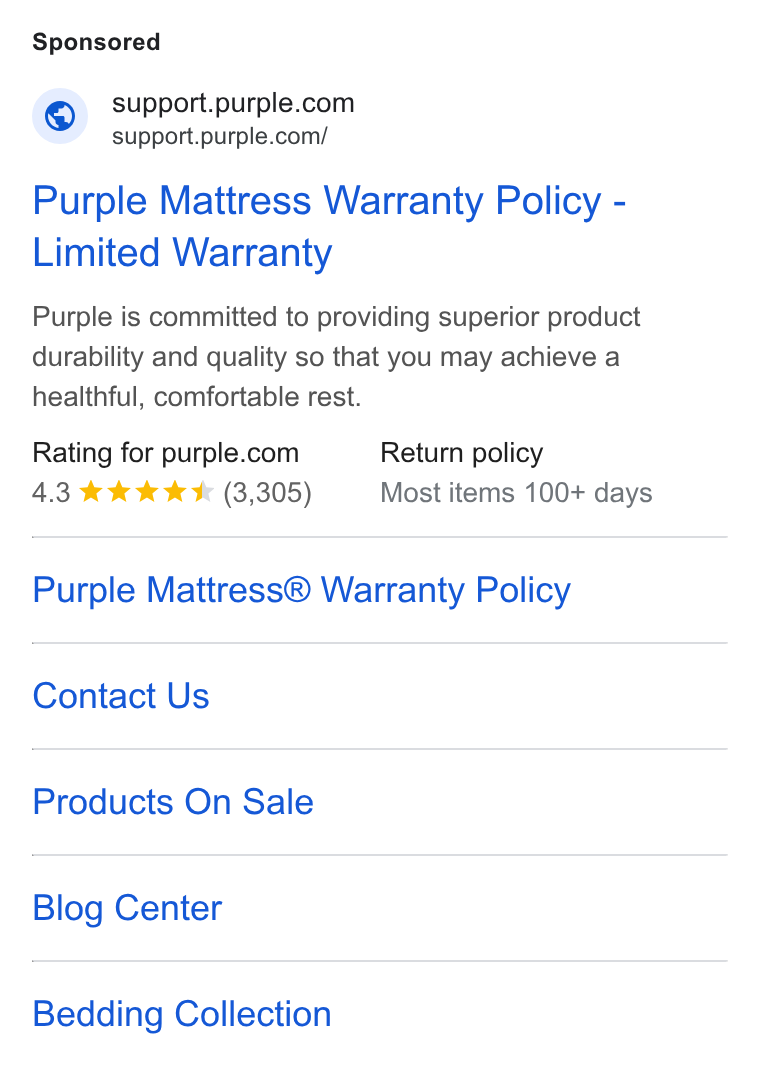Viewport: 760px width, 1066px height.
Task: Open the Purple Mattress Warranty Policy headline
Action: [329, 226]
